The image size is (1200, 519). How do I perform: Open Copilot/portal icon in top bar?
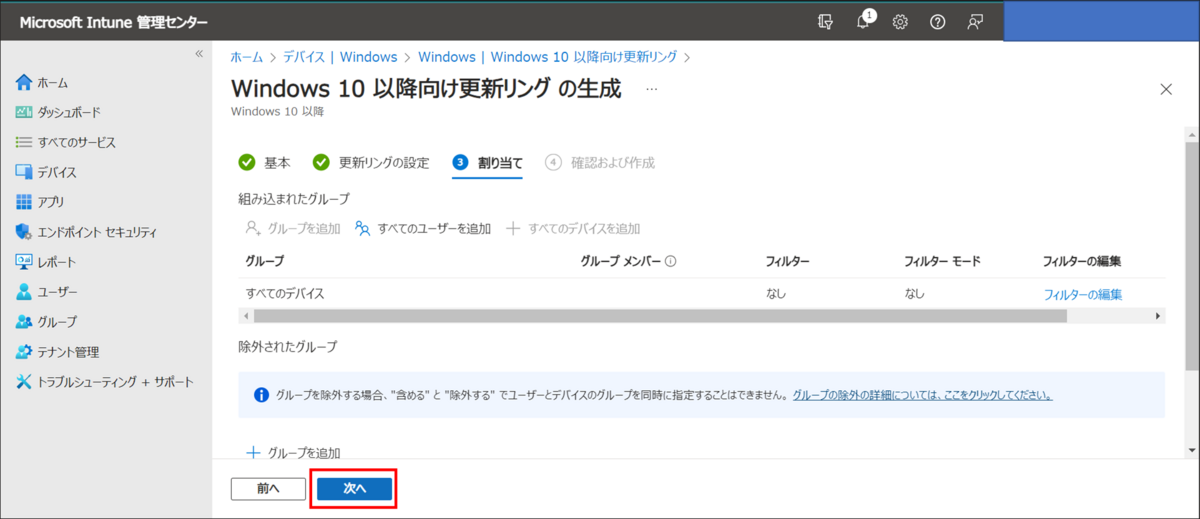click(825, 22)
